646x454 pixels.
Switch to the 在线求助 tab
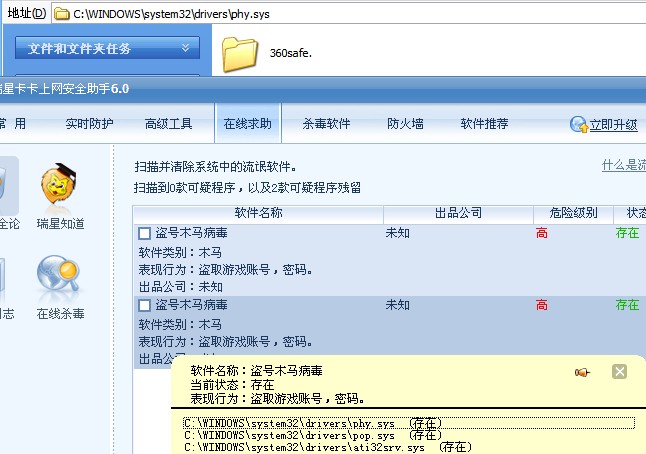click(x=248, y=124)
